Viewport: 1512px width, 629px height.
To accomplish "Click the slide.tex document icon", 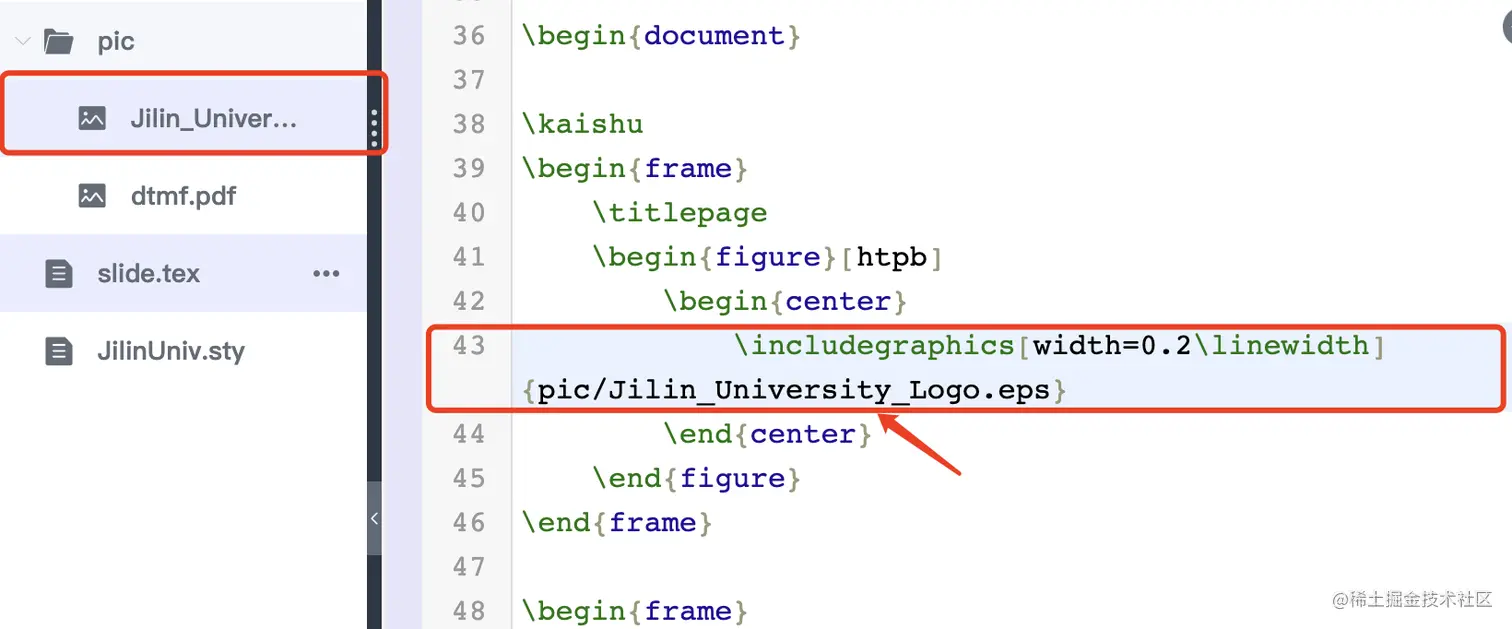I will [59, 273].
